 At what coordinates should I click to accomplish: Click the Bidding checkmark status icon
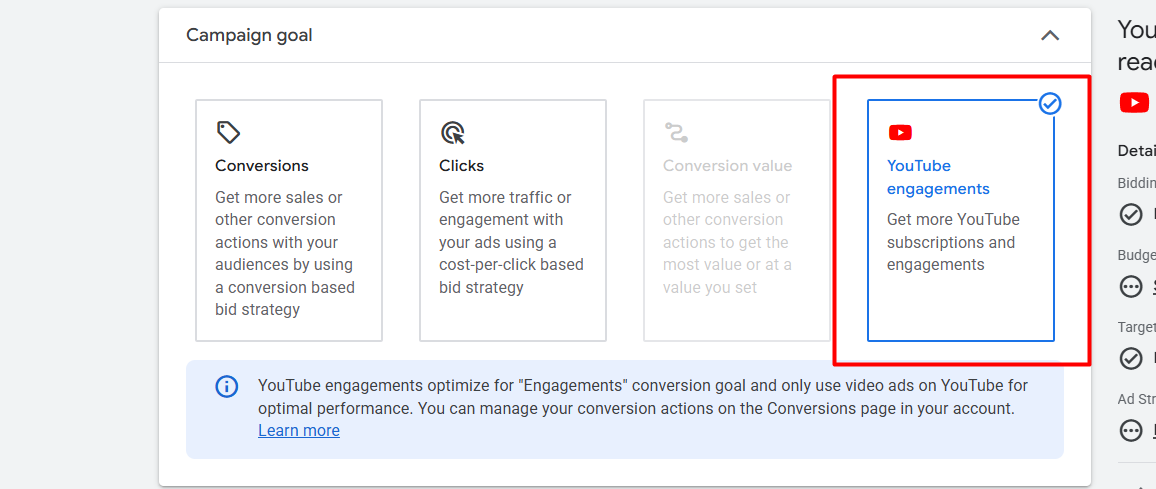tap(1131, 214)
